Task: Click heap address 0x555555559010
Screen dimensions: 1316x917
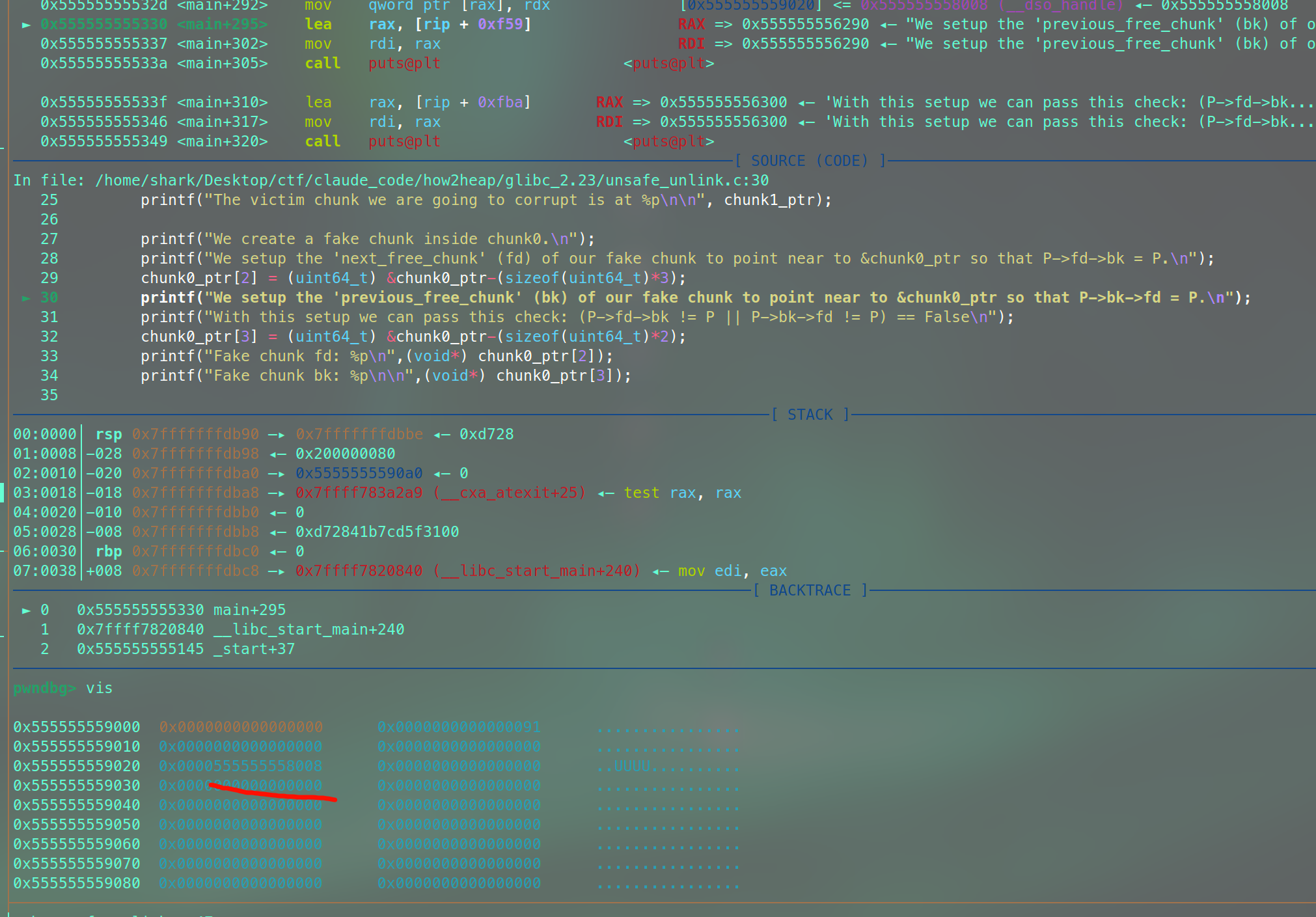Action: [77, 746]
